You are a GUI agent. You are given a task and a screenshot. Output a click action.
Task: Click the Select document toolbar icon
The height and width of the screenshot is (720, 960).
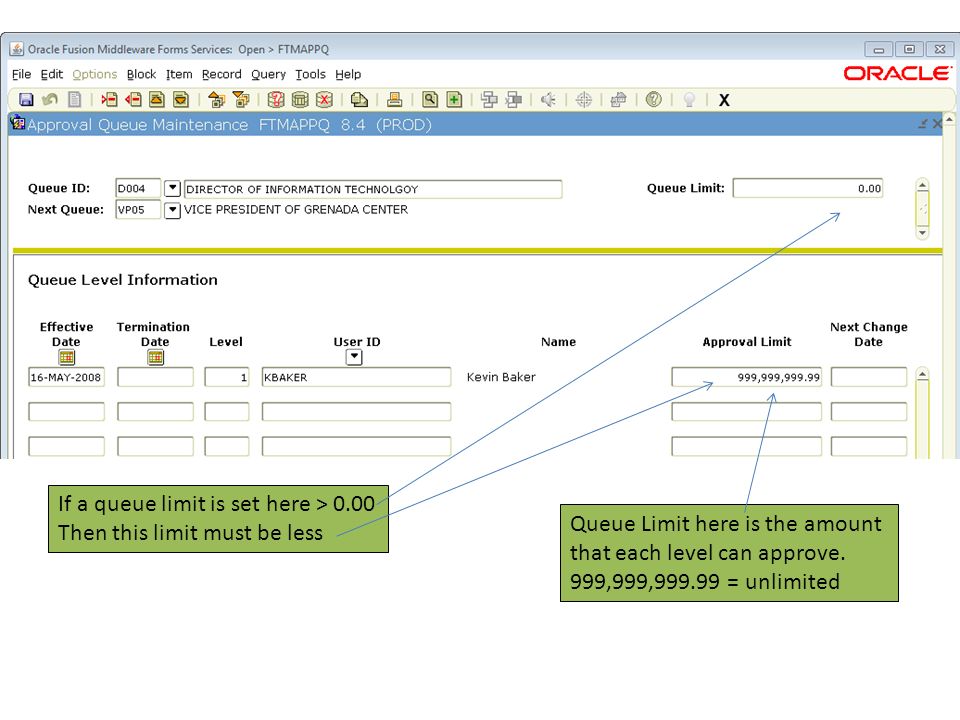74,99
